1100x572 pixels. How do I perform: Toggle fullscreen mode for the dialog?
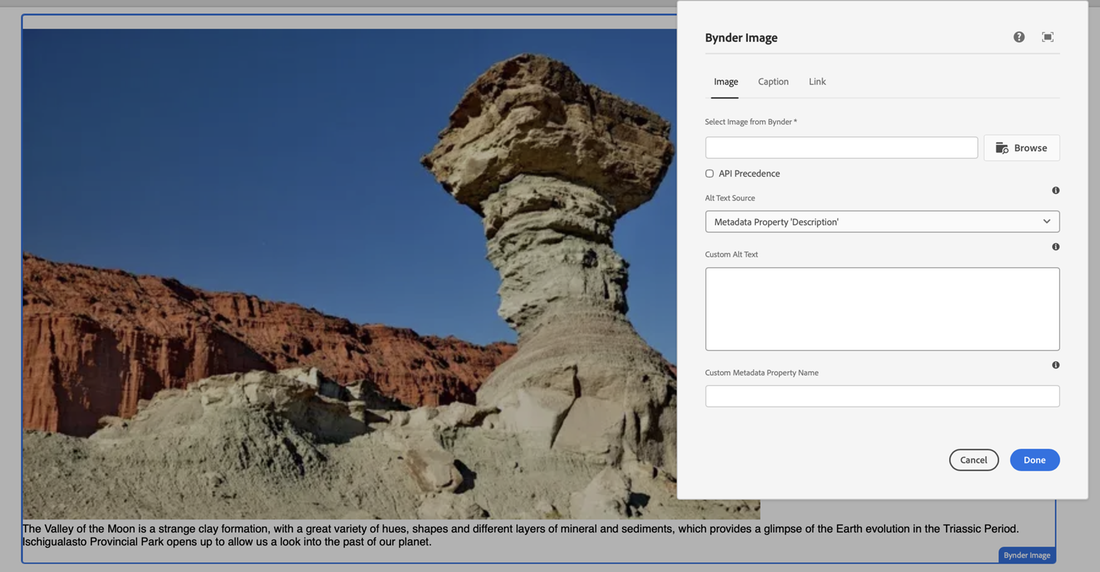pyautogui.click(x=1047, y=37)
